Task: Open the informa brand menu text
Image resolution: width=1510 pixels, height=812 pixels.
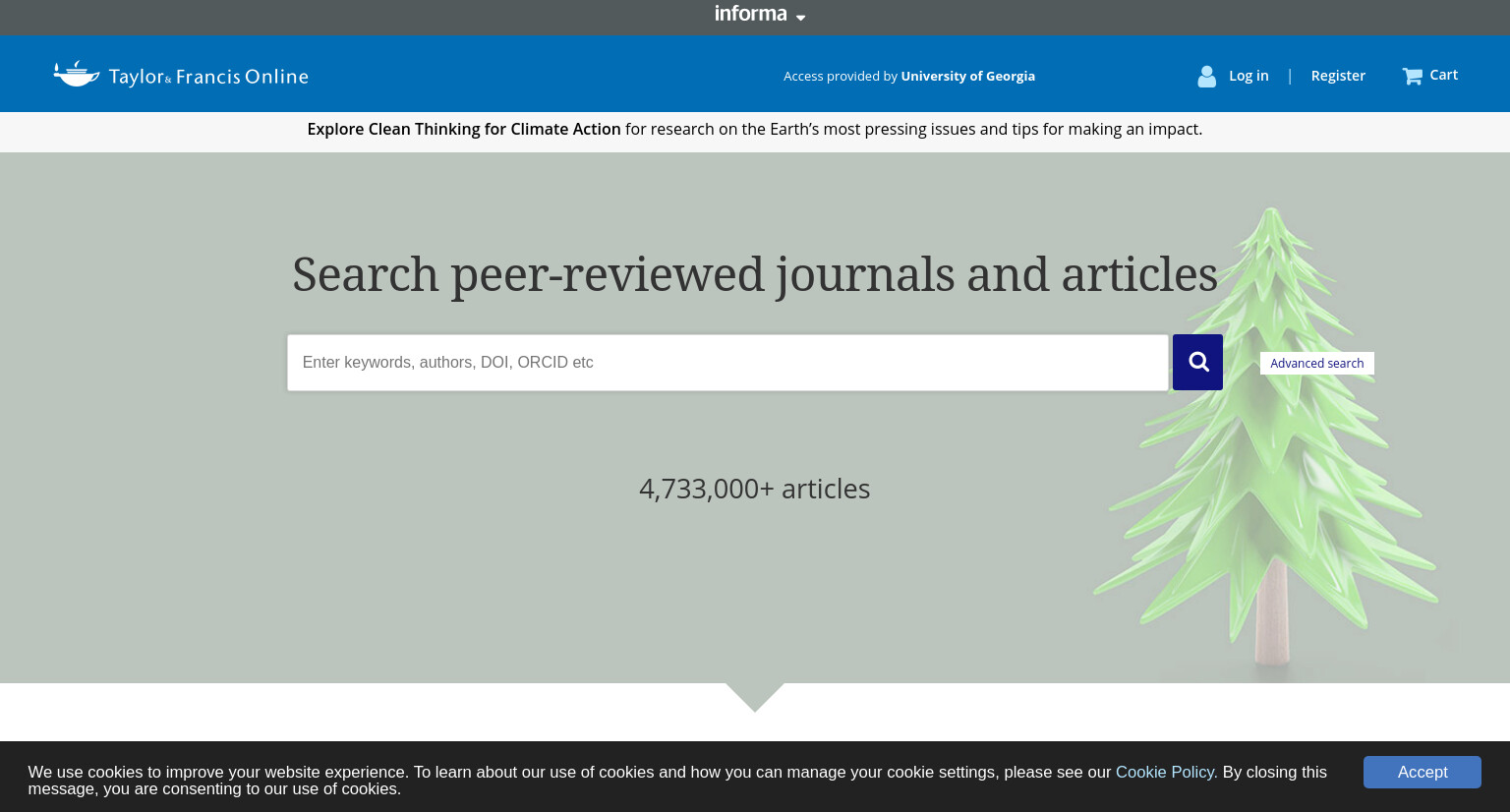Action: pyautogui.click(x=751, y=14)
